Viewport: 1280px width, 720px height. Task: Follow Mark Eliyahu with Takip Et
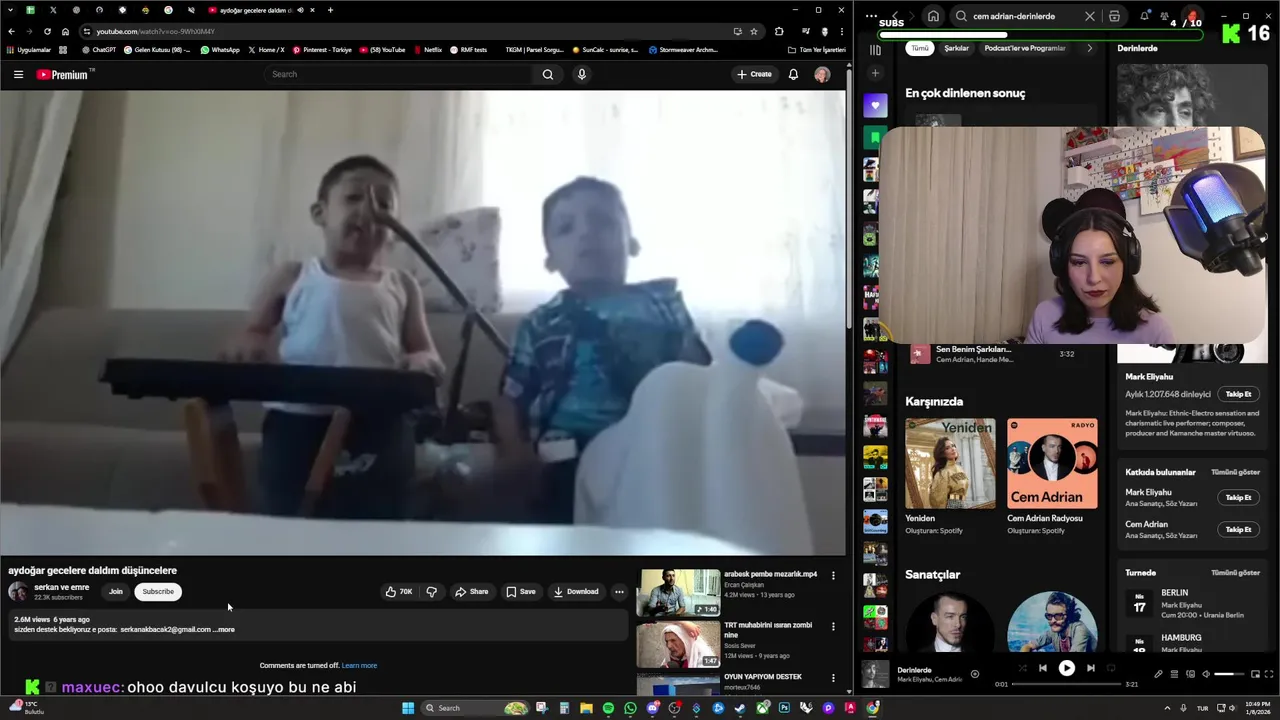(1238, 394)
